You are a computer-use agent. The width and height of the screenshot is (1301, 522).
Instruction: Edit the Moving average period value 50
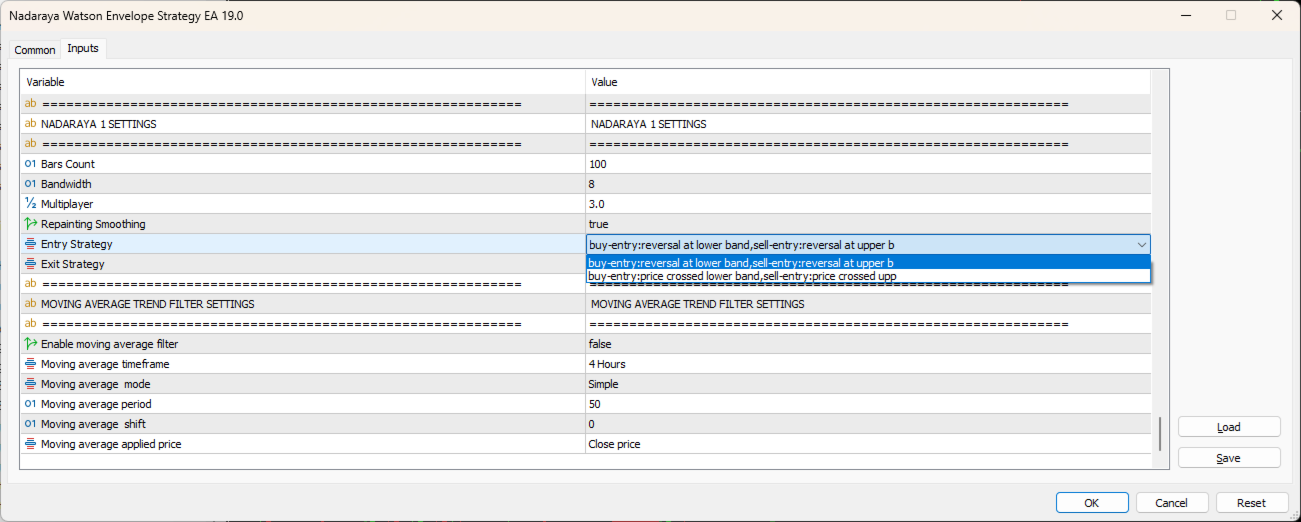tap(868, 404)
